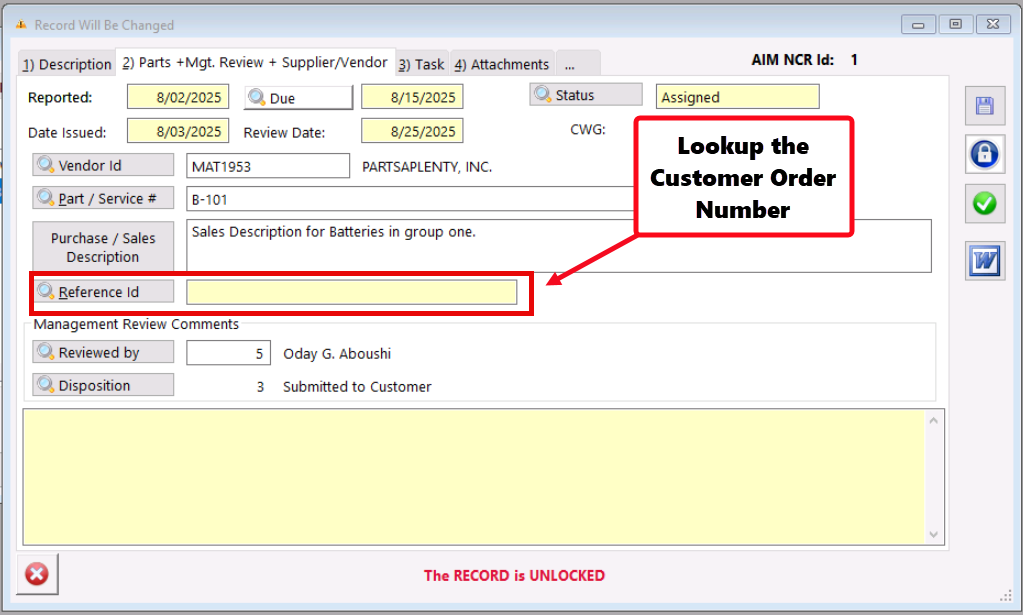Open the Word document export icon
Screen dimensions: 1023x615
[x=984, y=261]
